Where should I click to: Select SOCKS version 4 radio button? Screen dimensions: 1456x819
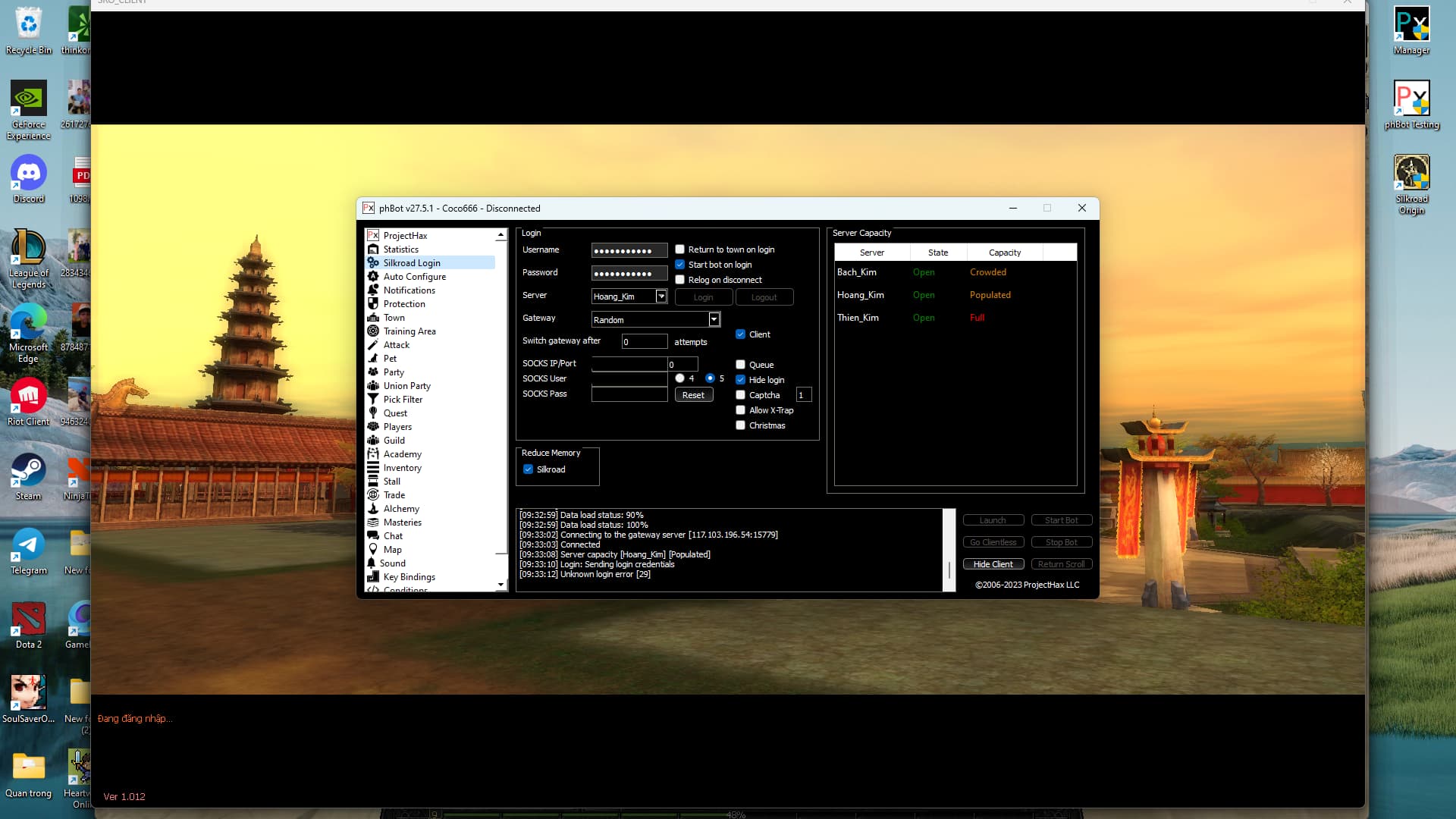click(680, 378)
